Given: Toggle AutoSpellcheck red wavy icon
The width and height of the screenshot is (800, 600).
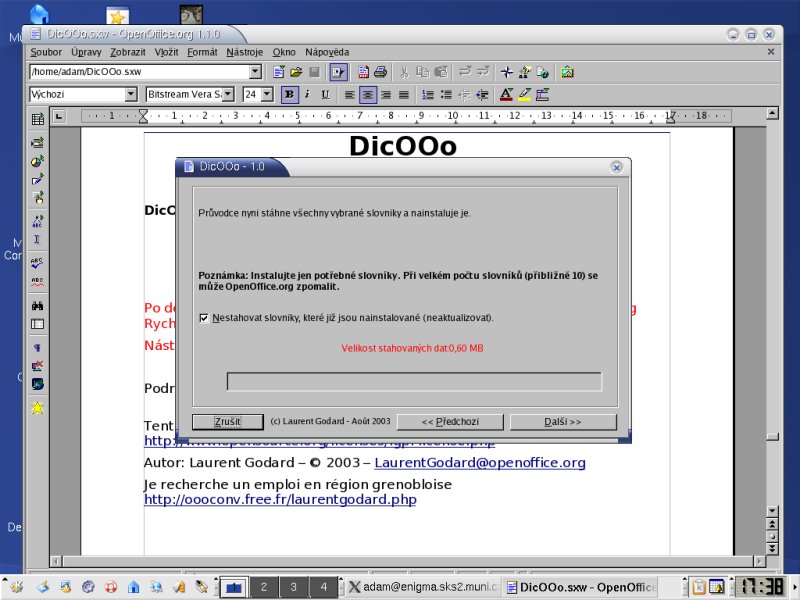Looking at the screenshot, I should 37,282.
